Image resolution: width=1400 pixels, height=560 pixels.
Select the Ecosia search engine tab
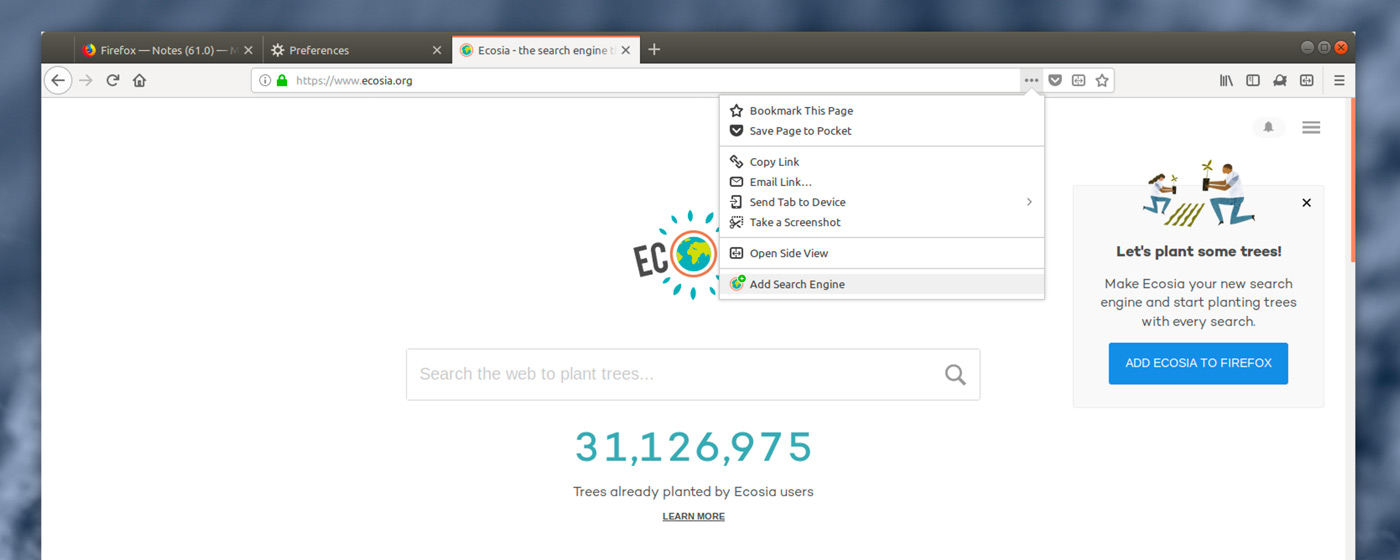tap(546, 50)
